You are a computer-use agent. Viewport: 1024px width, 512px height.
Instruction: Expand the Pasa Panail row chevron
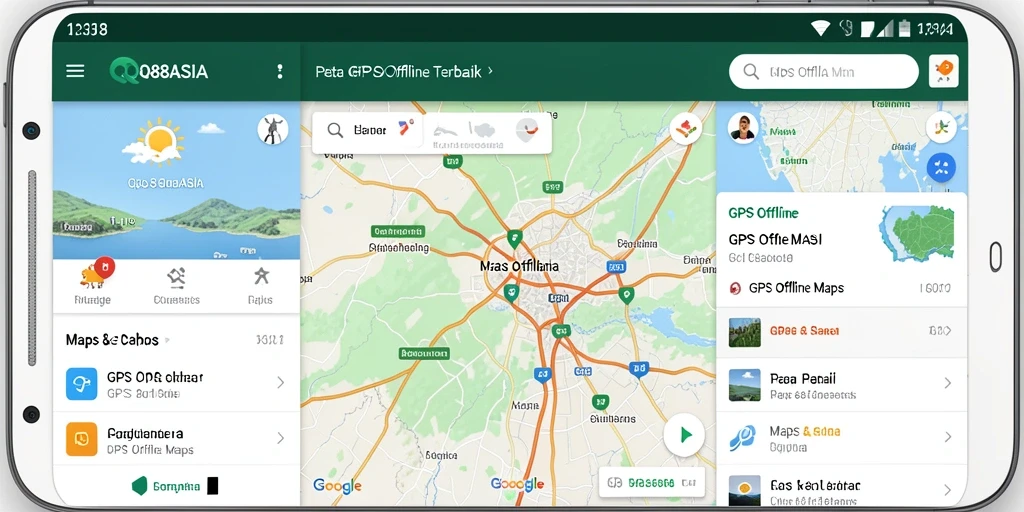tap(948, 383)
